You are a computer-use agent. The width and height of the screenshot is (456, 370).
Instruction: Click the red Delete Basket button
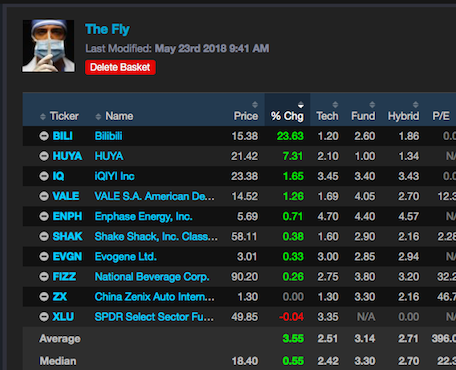[x=120, y=67]
